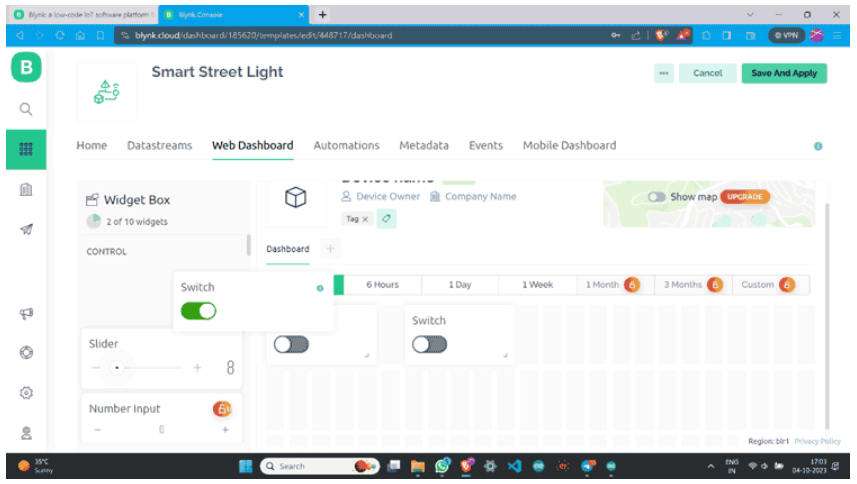
Task: Switch to the Datastreams tab
Action: [159, 145]
